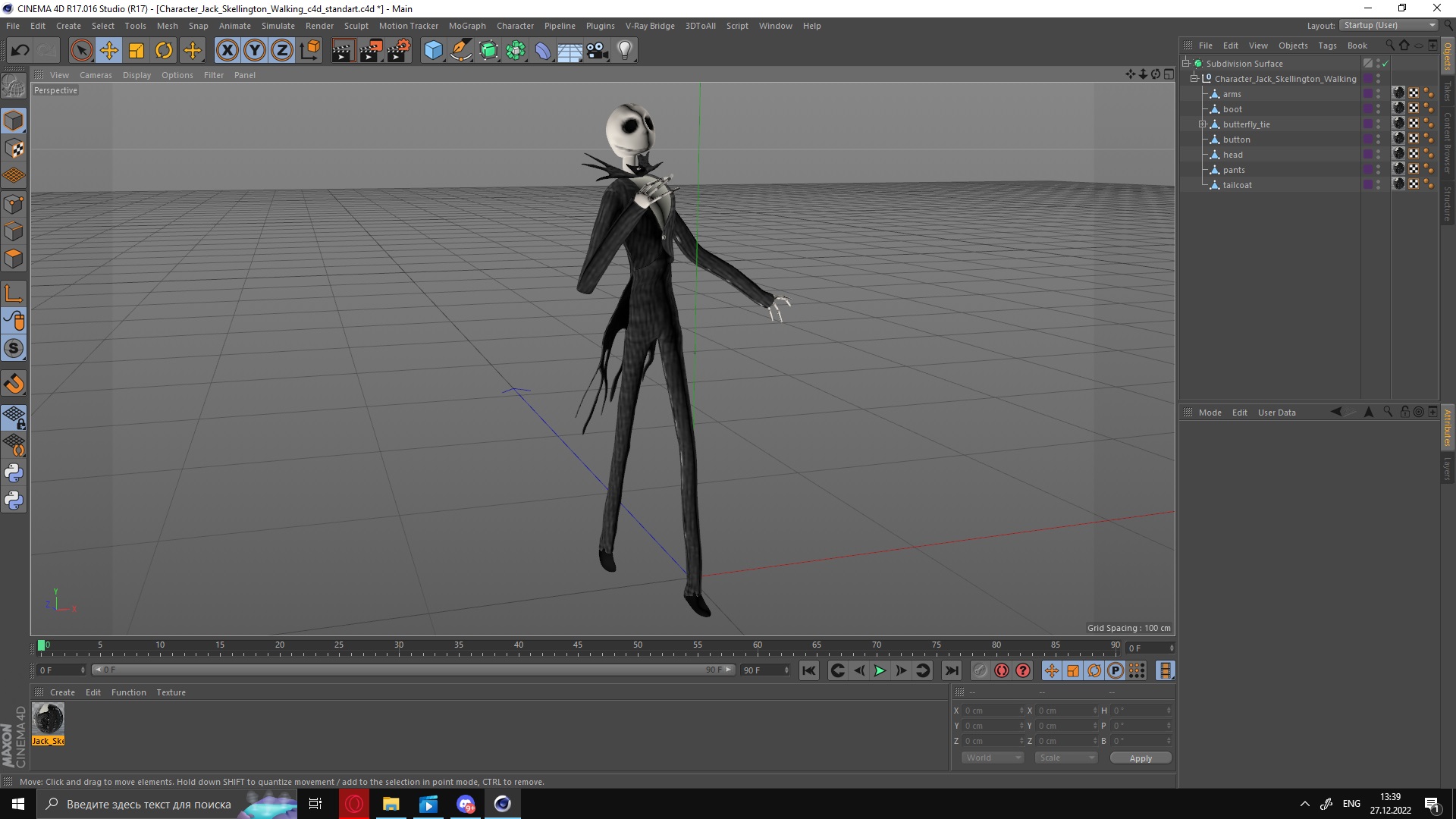Play the animation forwards

(x=880, y=670)
